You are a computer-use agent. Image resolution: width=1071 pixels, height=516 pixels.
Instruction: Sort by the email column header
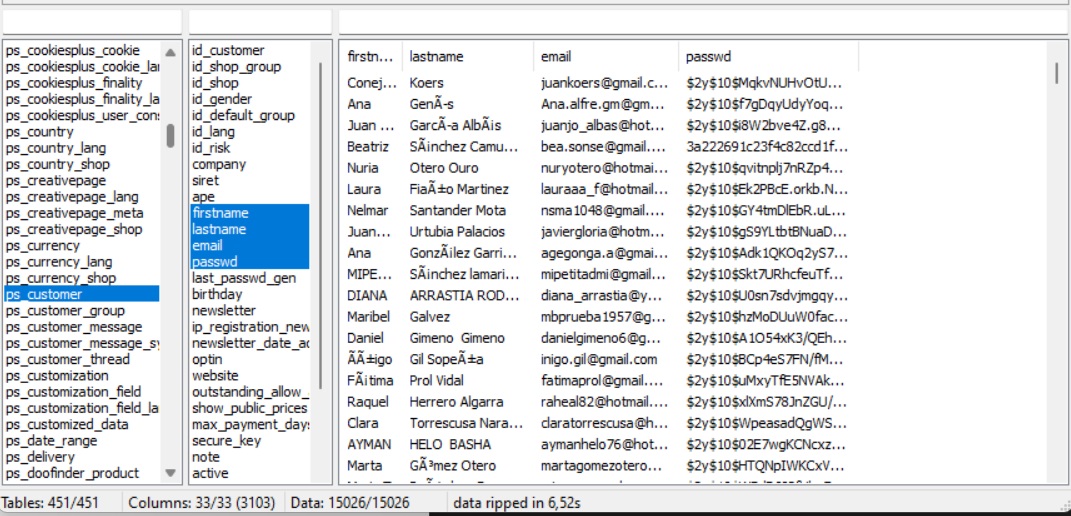pyautogui.click(x=606, y=57)
